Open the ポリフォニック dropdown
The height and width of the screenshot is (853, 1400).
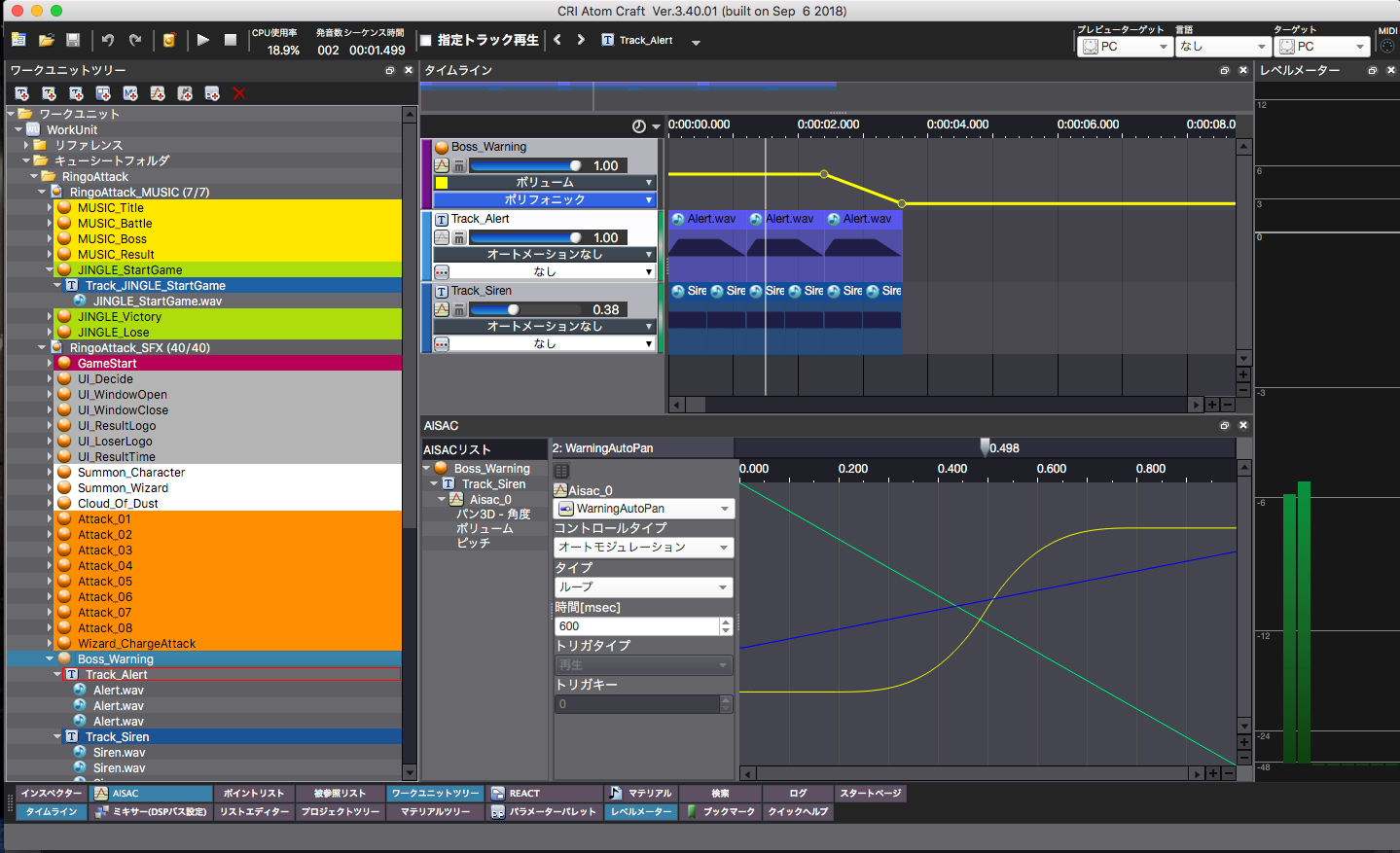pyautogui.click(x=545, y=200)
